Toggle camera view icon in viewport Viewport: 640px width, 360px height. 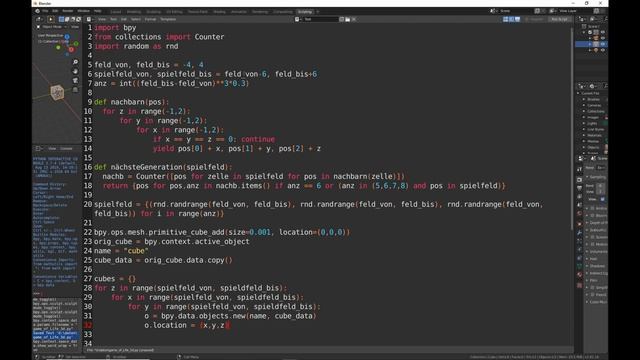pyautogui.click(x=76, y=80)
